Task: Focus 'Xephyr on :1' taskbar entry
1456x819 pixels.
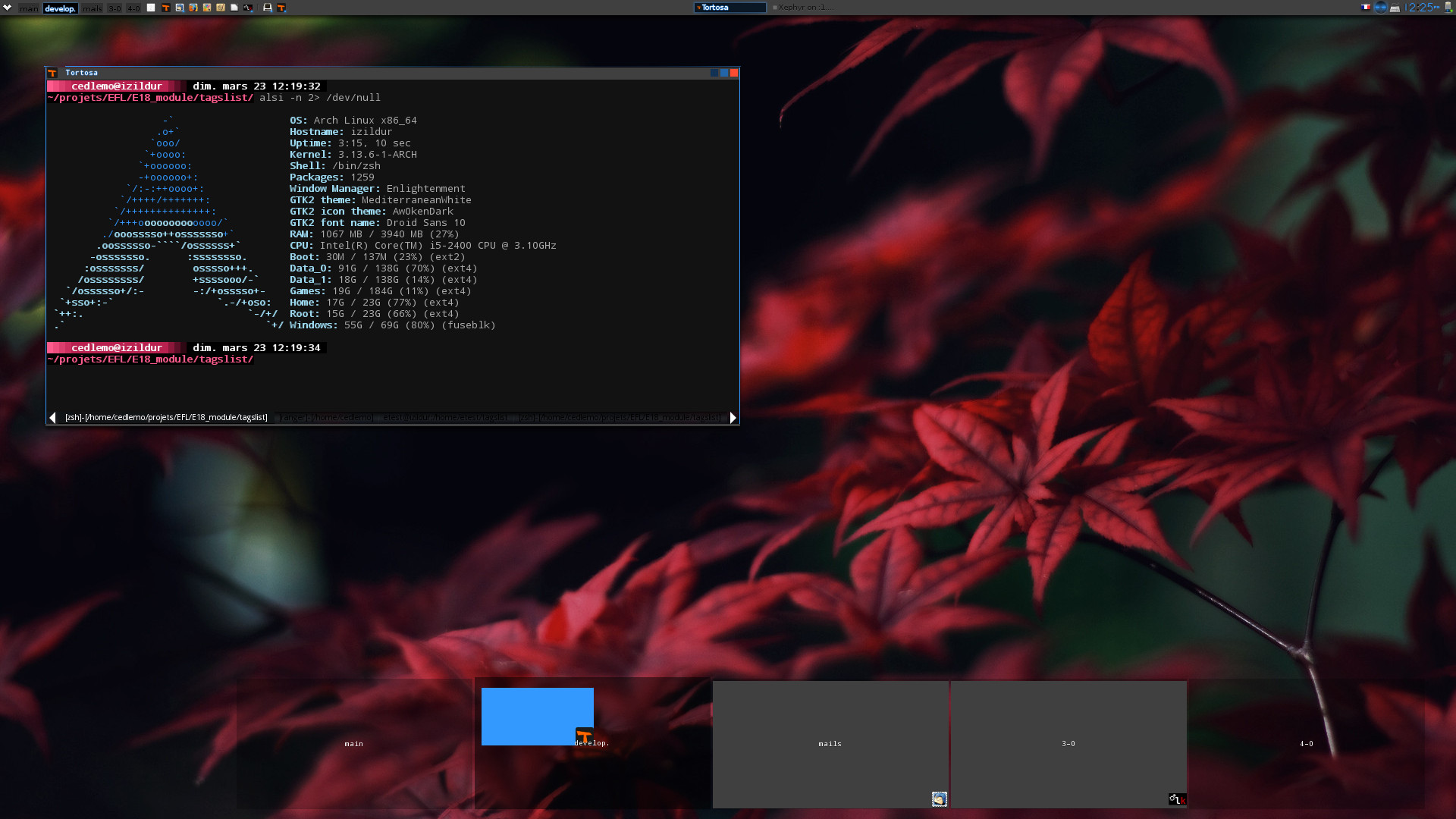Action: 803,8
